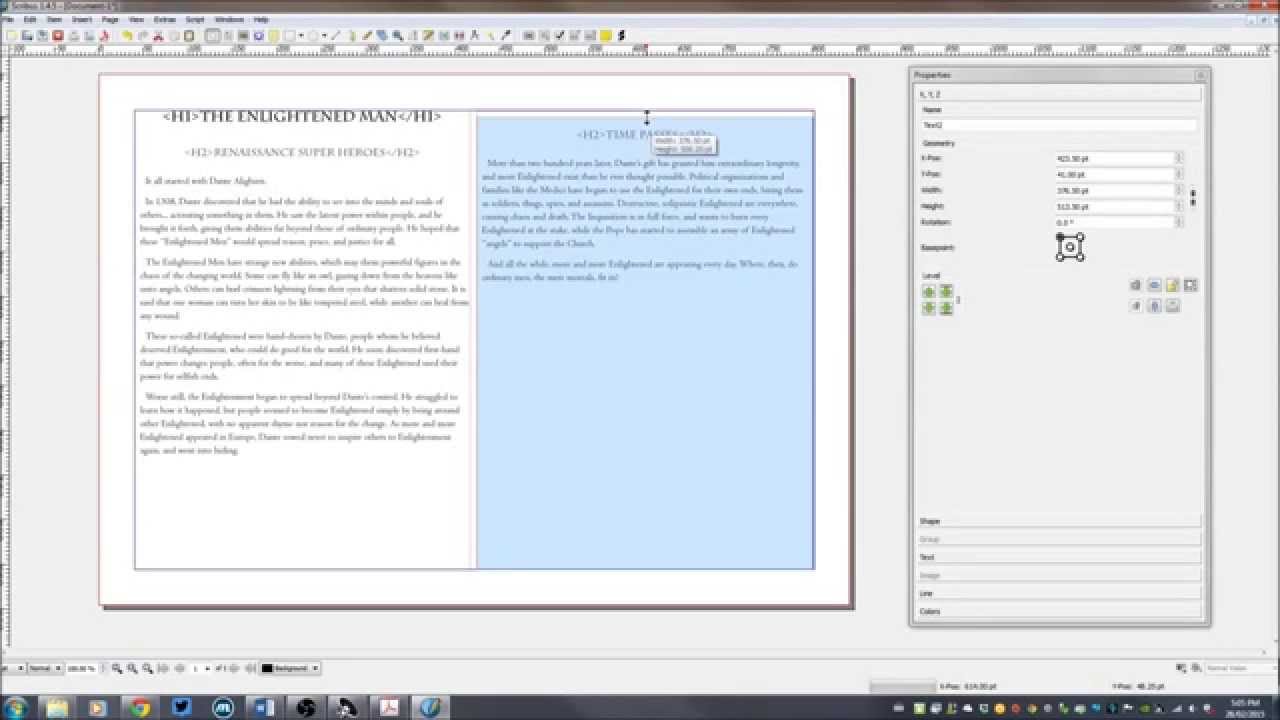Click the Save as PDF icon
The image size is (1280, 720).
point(104,35)
